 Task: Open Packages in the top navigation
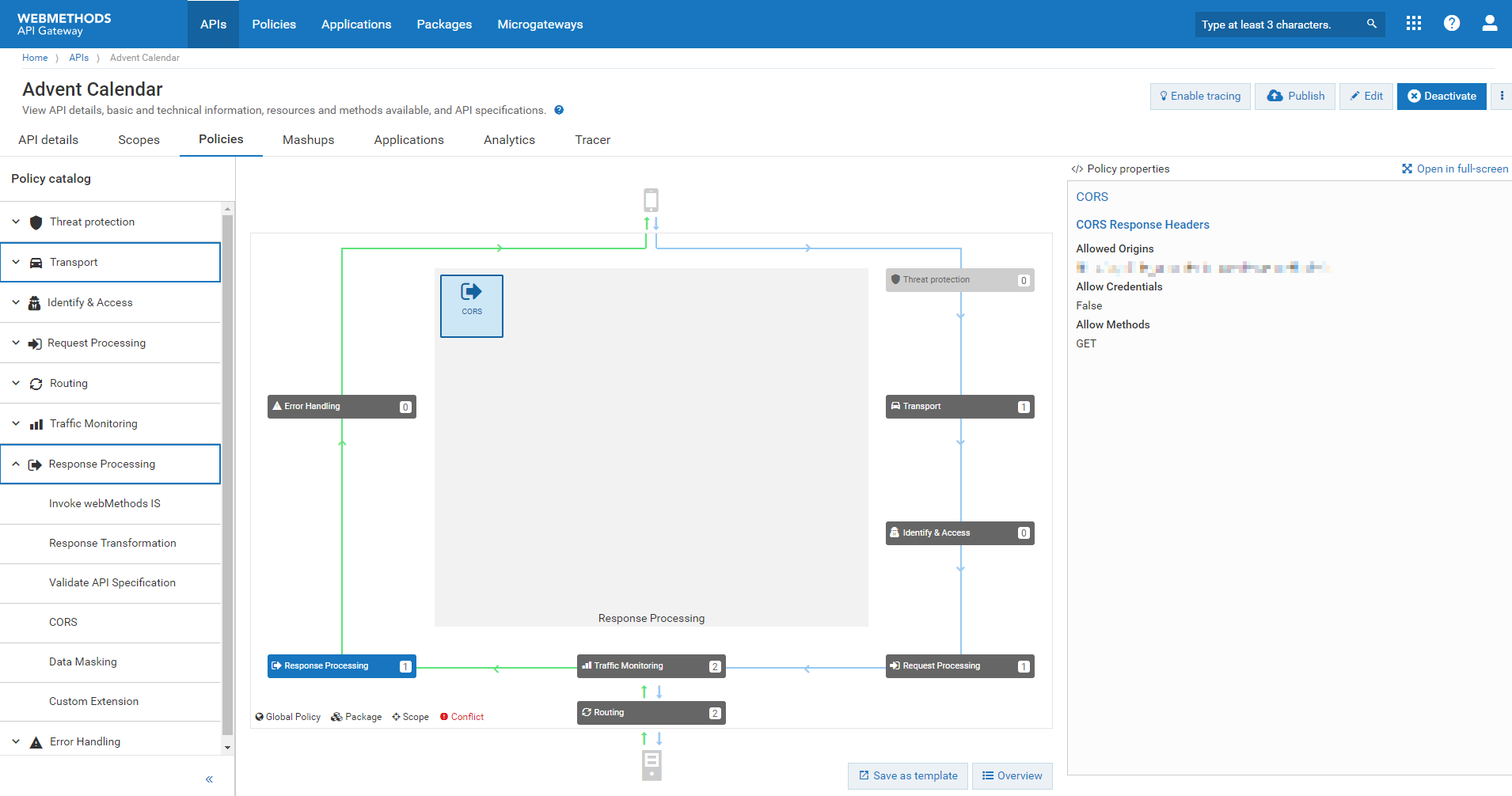tap(444, 25)
